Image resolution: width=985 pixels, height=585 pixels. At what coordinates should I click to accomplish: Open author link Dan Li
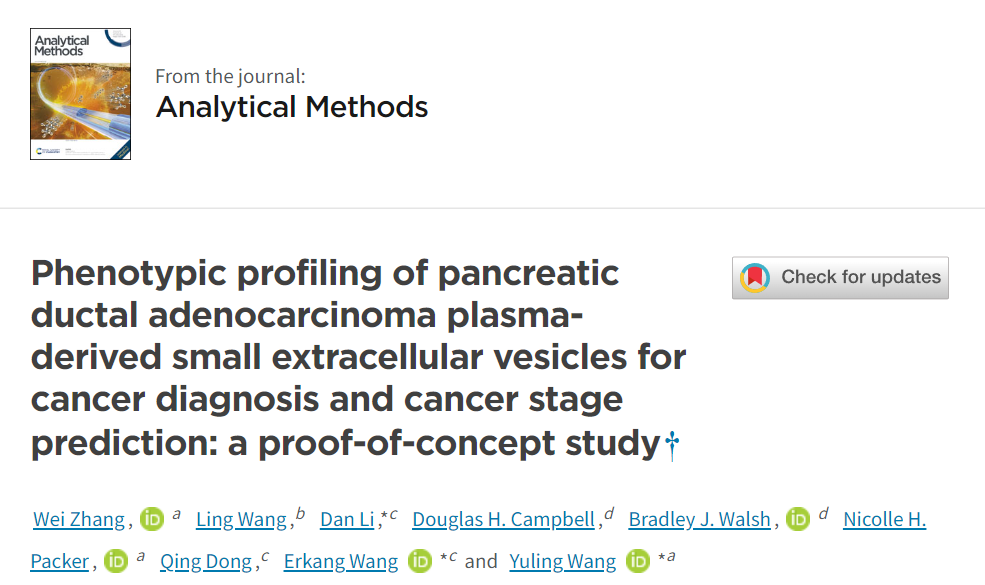click(347, 520)
